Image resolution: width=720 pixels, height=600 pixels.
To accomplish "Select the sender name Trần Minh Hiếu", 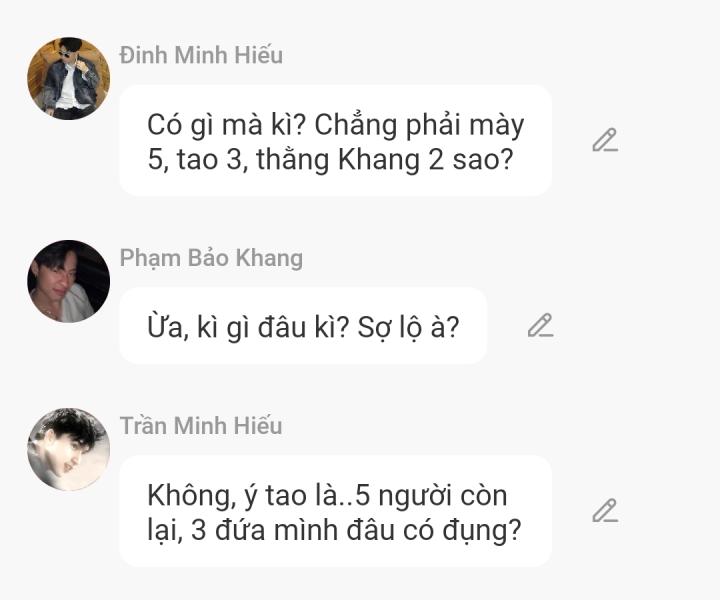I will (x=201, y=426).
